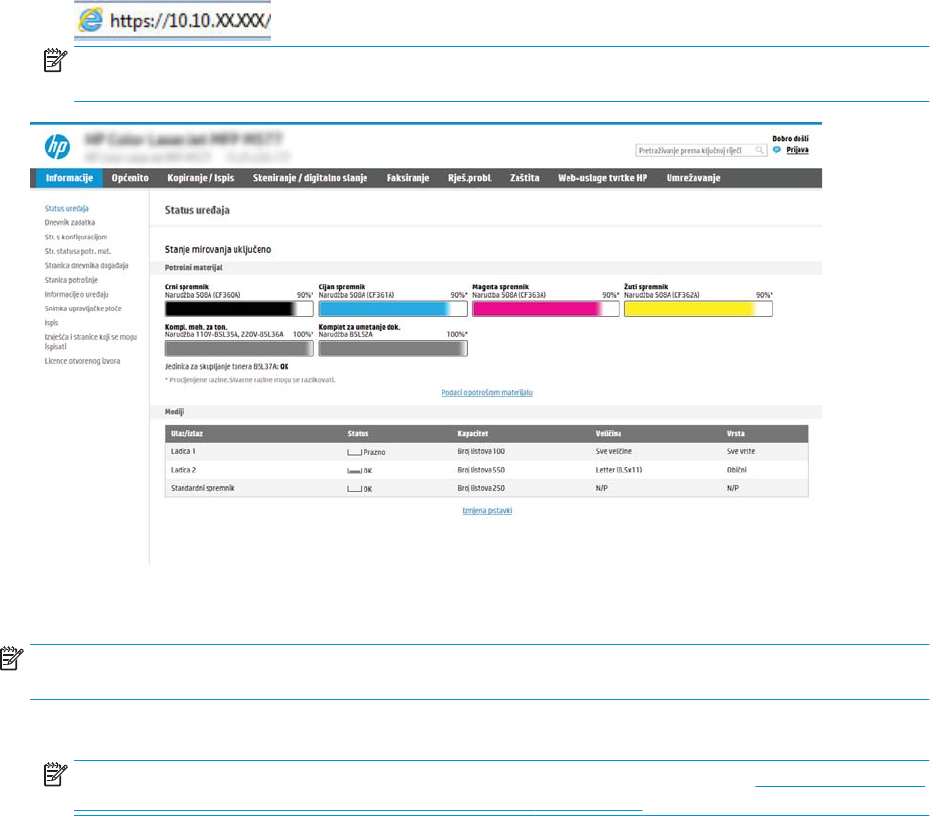Select Ispis in the sidebar
Image resolution: width=930 pixels, height=816 pixels.
[52, 323]
